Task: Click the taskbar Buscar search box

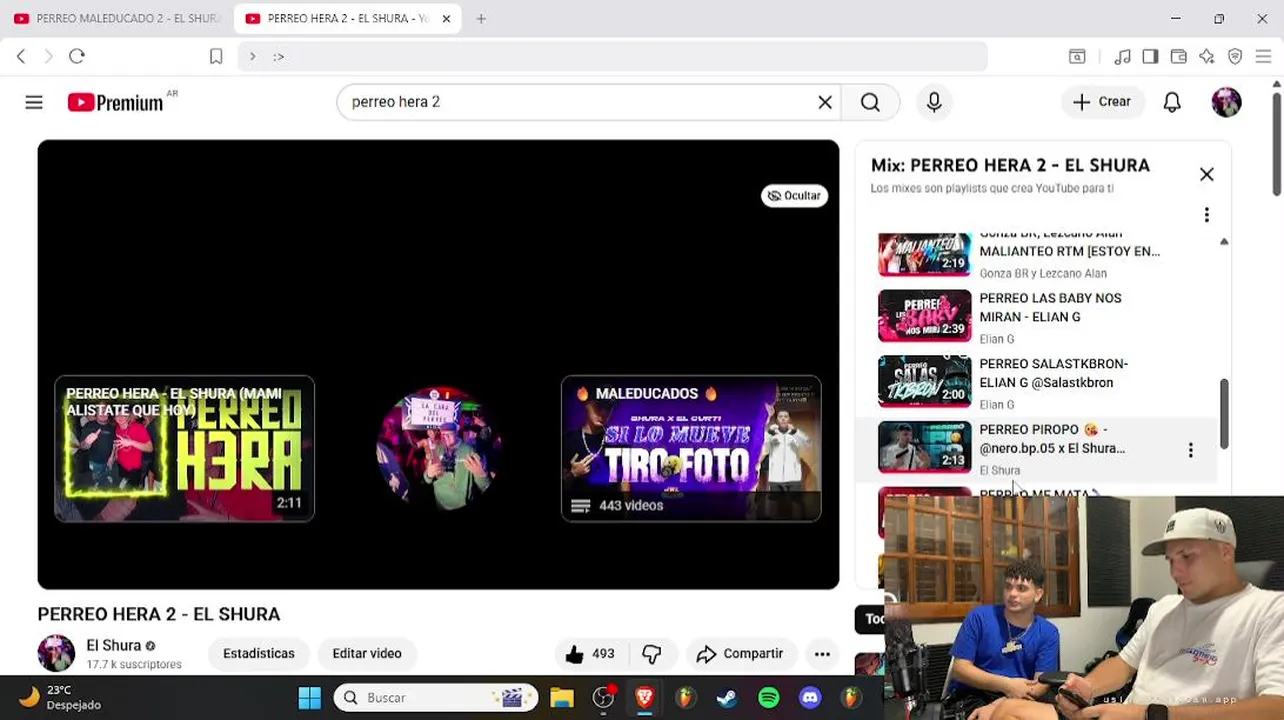Action: pos(434,698)
